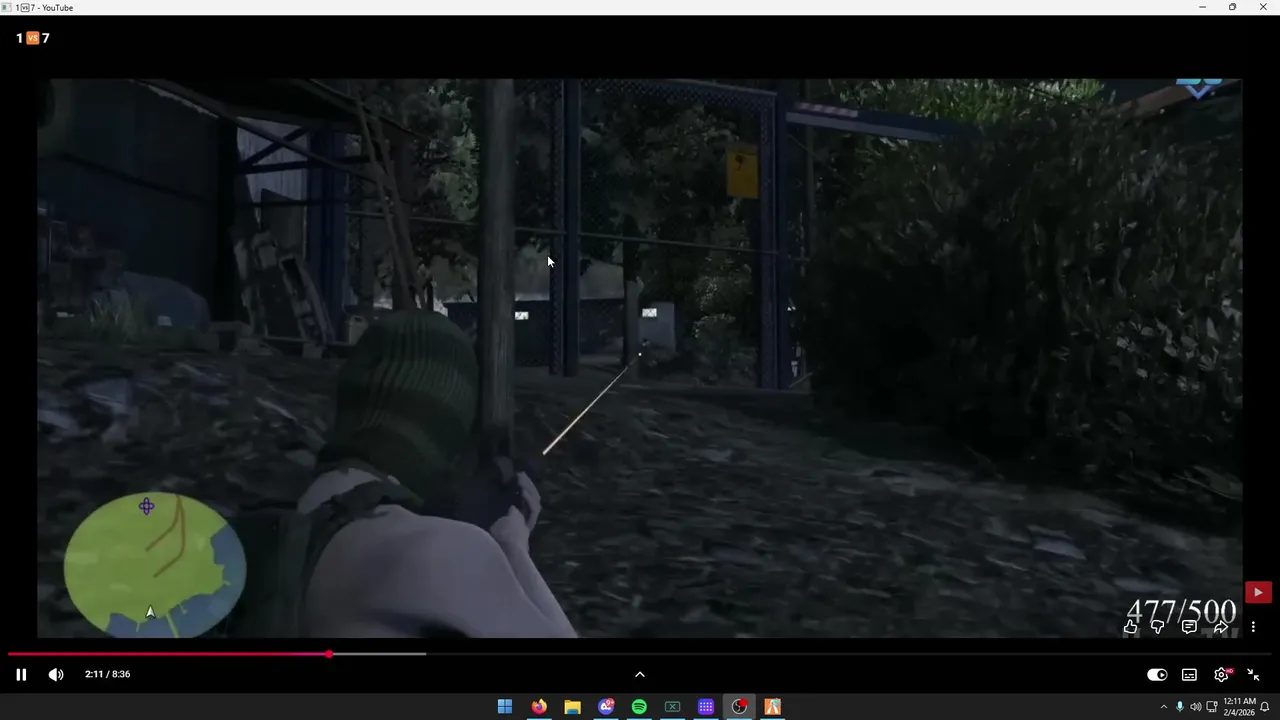
Task: Open more actions three-dot menu
Action: click(1253, 627)
